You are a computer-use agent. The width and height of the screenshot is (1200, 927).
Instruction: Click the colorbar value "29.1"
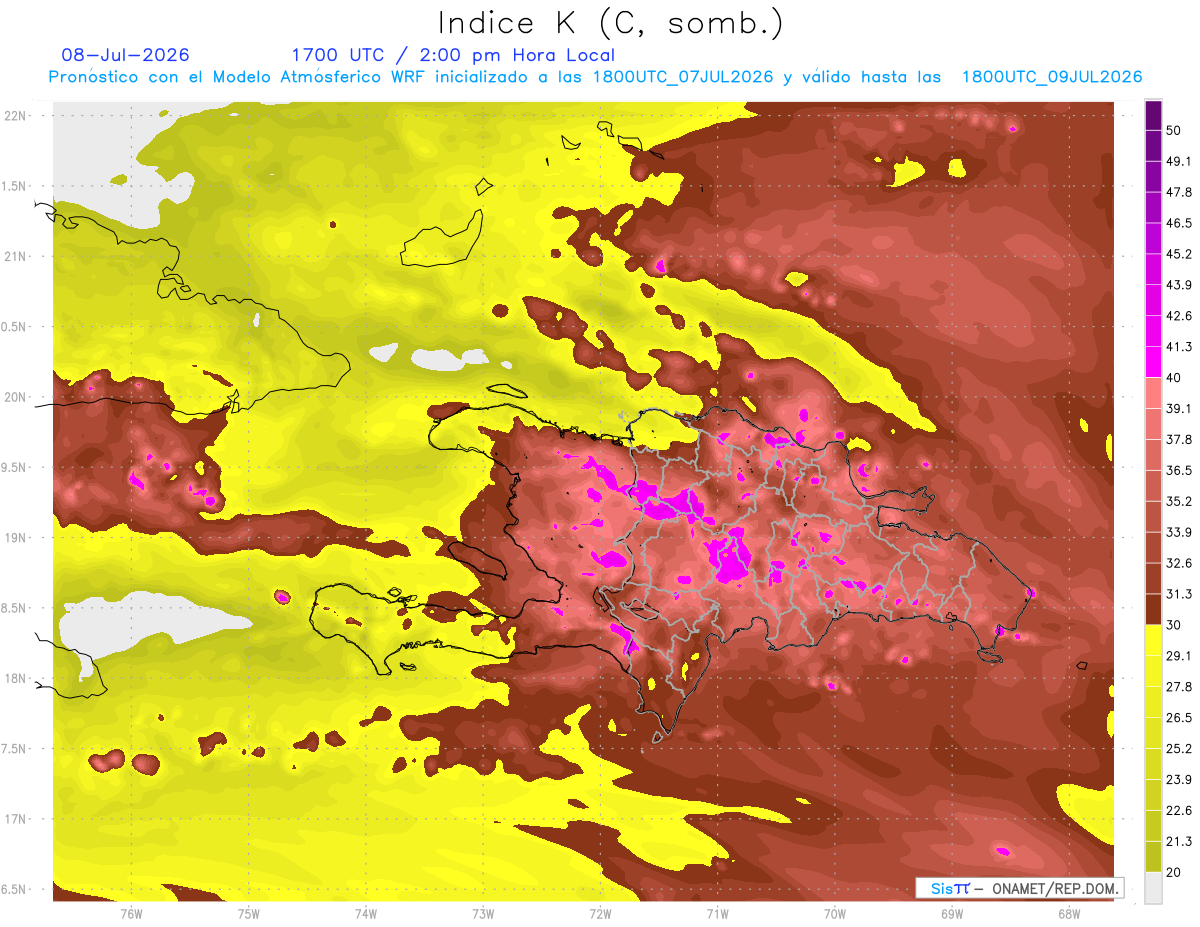[1178, 656]
